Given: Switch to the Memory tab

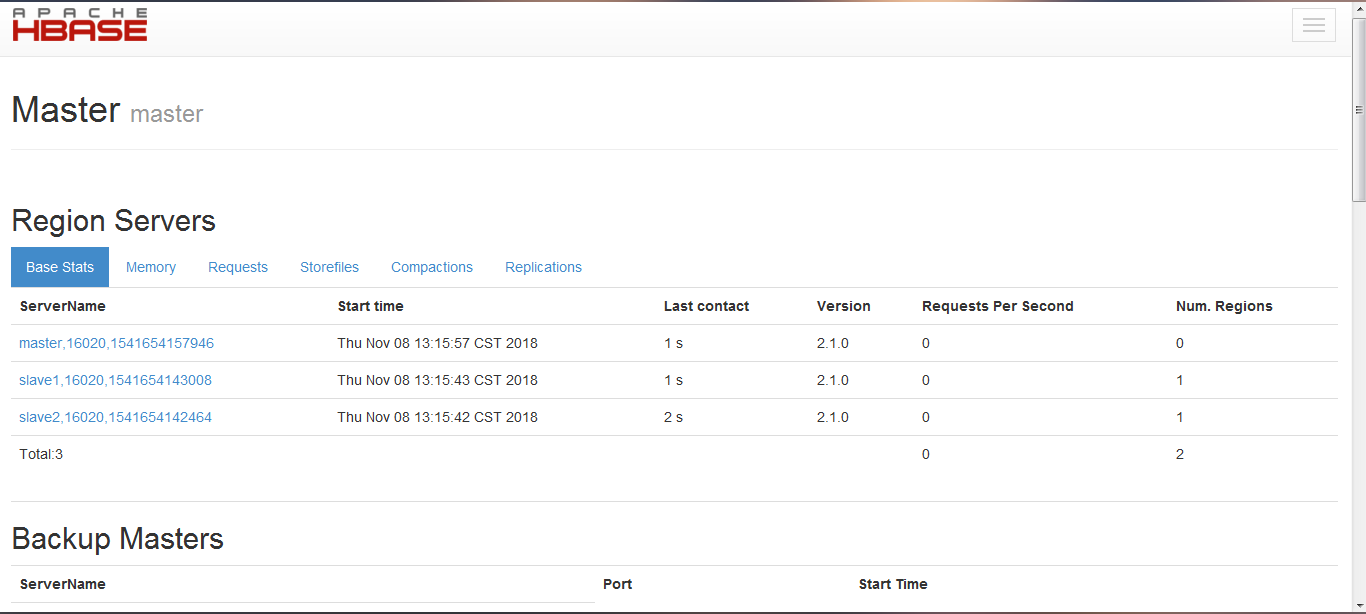Looking at the screenshot, I should (151, 267).
